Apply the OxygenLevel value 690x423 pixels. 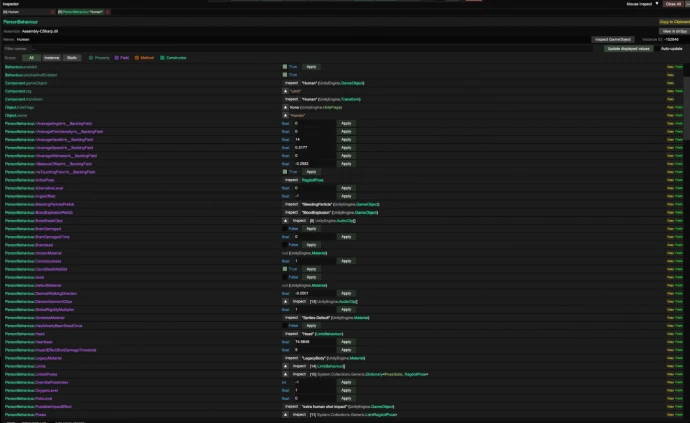pos(346,390)
